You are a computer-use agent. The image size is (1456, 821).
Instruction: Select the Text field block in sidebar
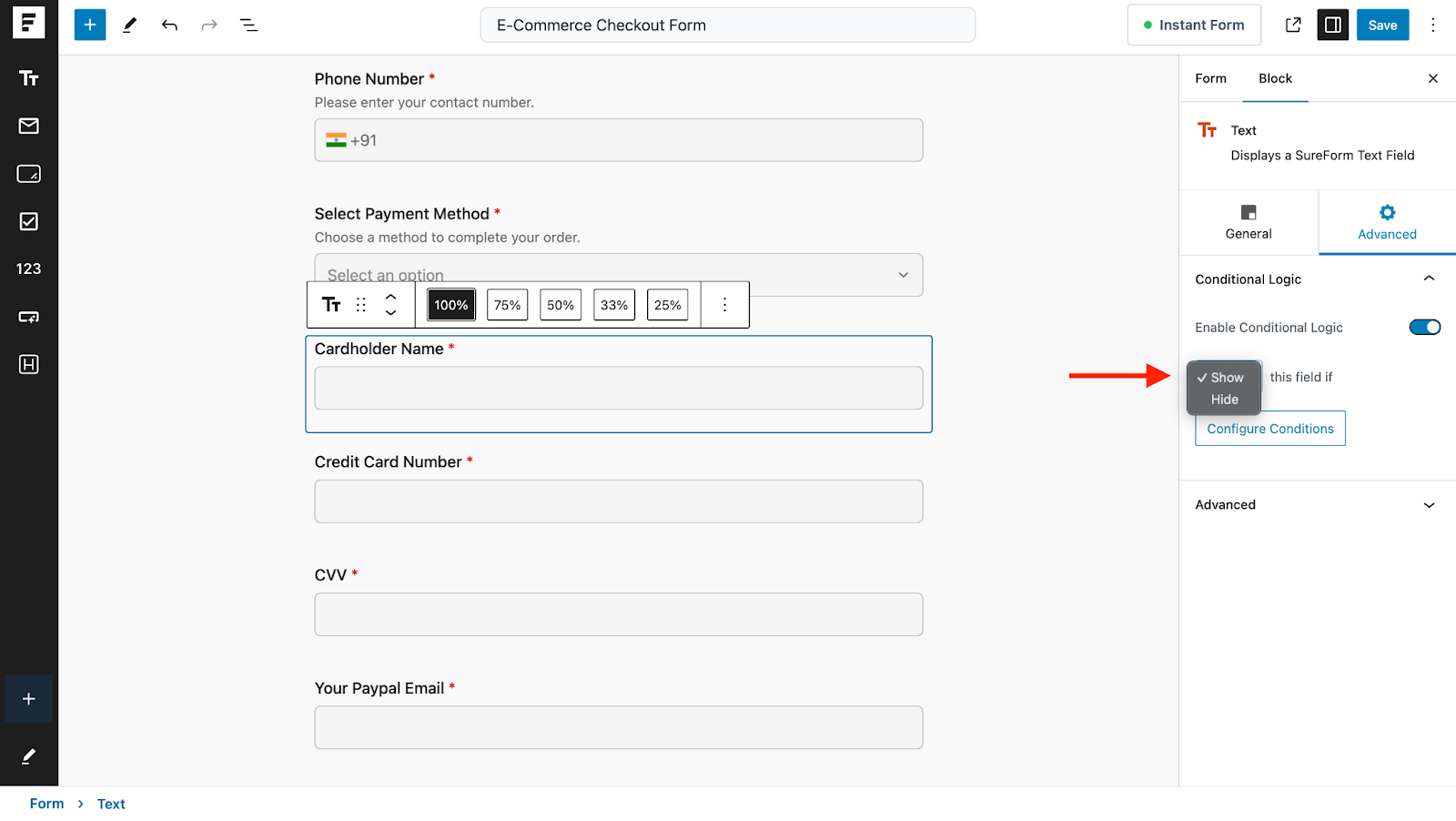pyautogui.click(x=28, y=78)
